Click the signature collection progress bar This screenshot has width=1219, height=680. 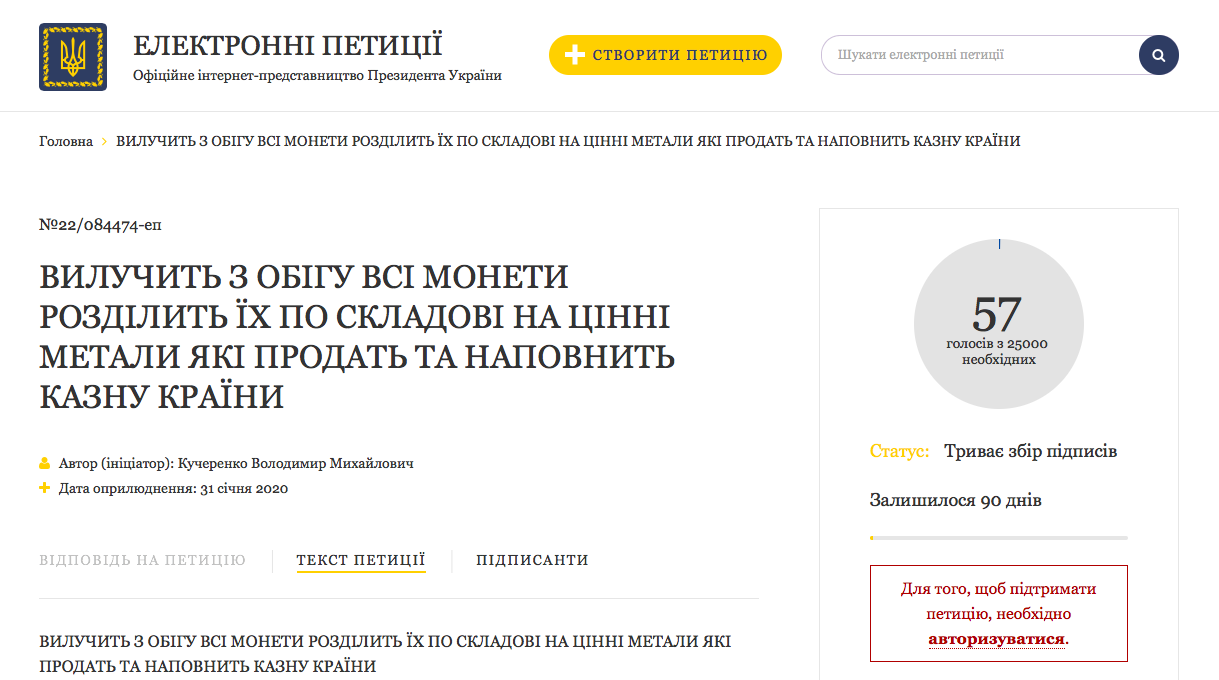pos(998,538)
